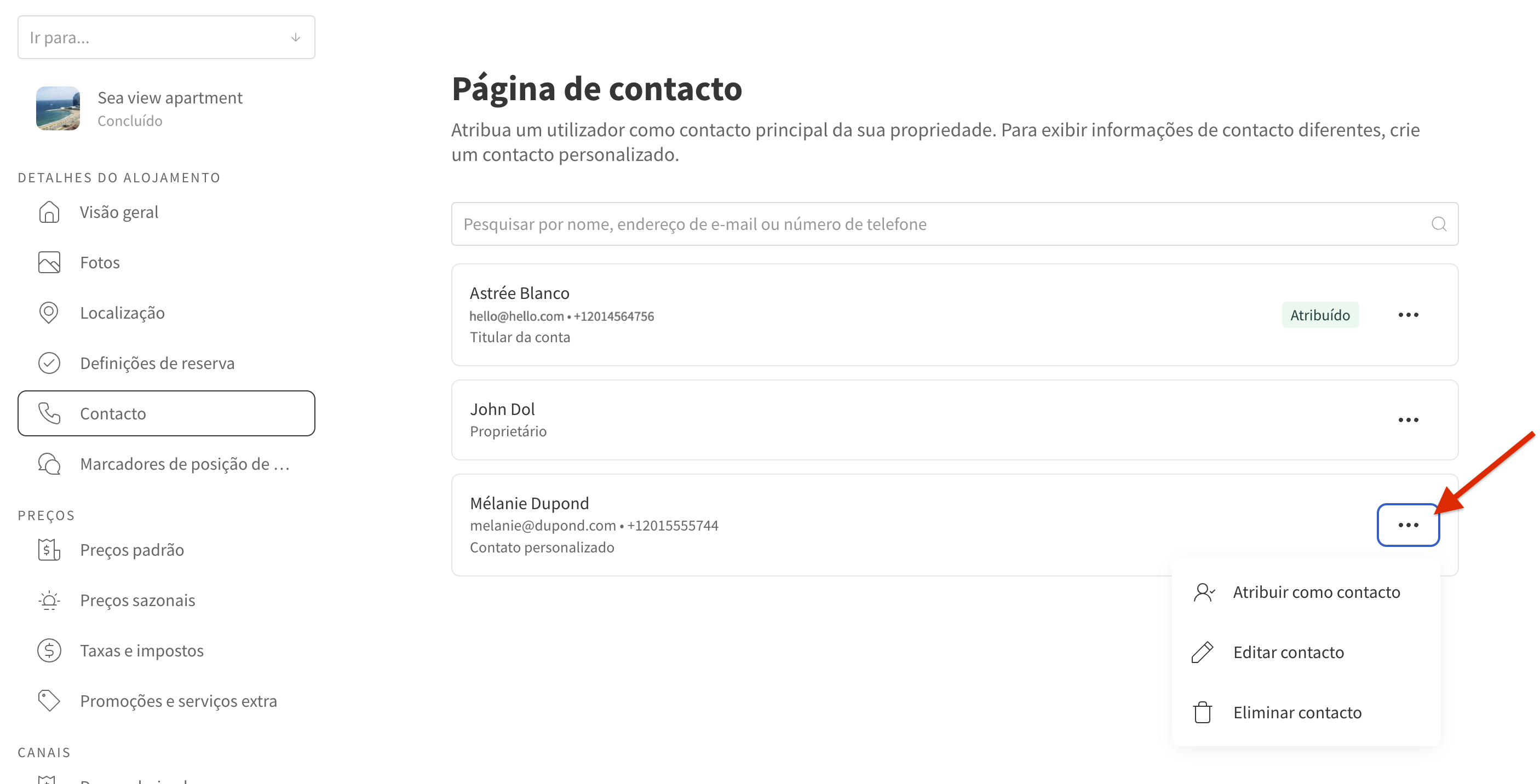Choose 'Editar contacto' from menu
This screenshot has width=1540, height=784.
click(1288, 652)
